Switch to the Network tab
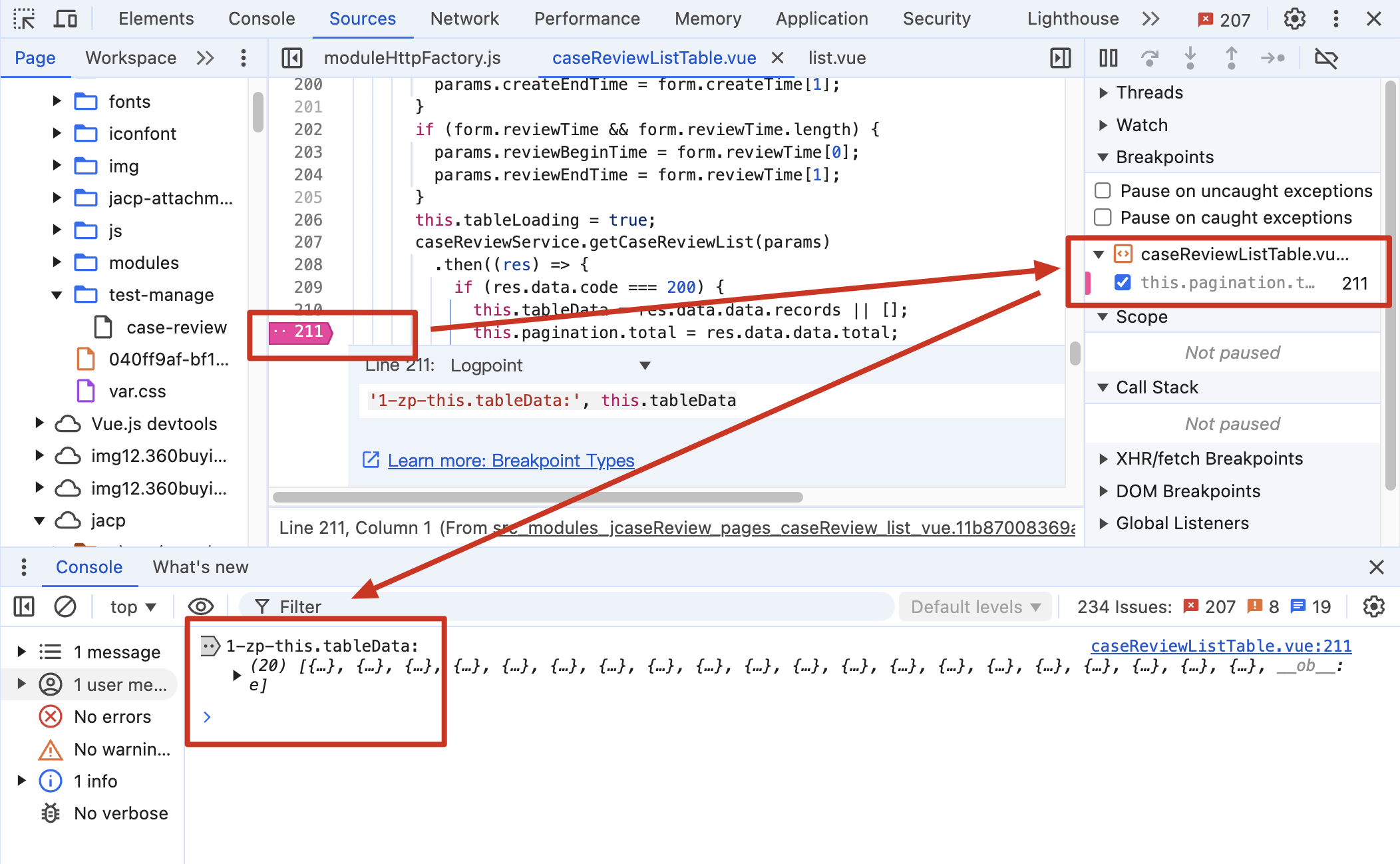1400x864 pixels. click(464, 19)
